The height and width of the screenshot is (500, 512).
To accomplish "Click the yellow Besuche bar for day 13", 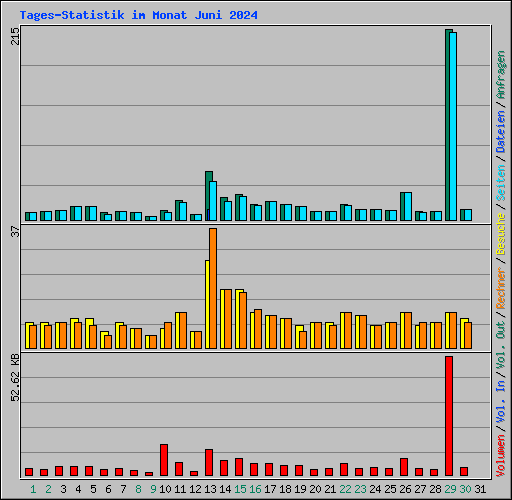I will pyautogui.click(x=207, y=304).
